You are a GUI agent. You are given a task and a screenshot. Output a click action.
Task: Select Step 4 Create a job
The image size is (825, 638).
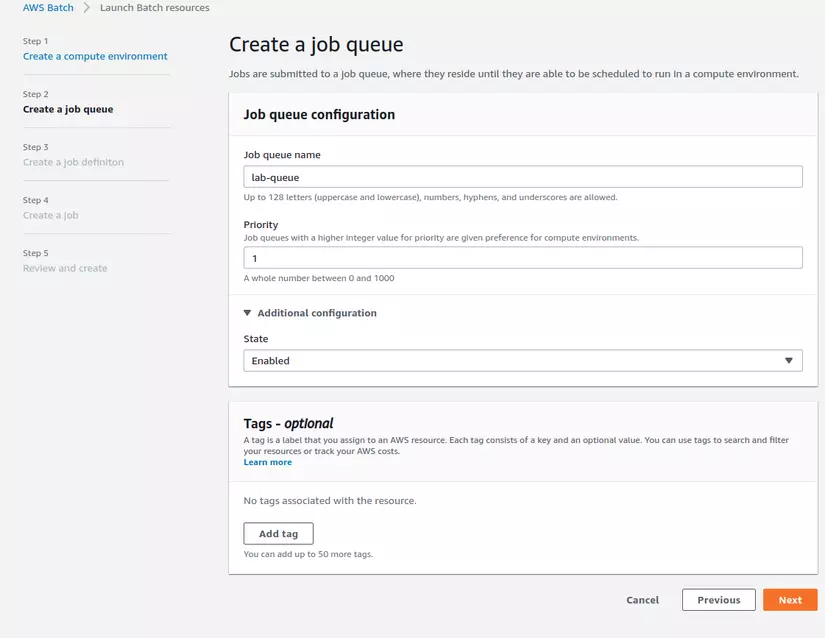pyautogui.click(x=51, y=214)
